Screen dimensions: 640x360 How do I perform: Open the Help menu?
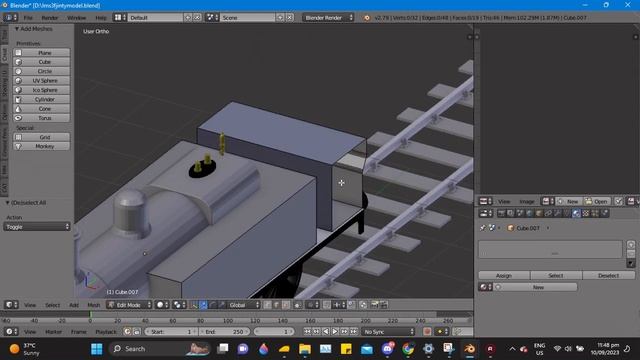100,18
